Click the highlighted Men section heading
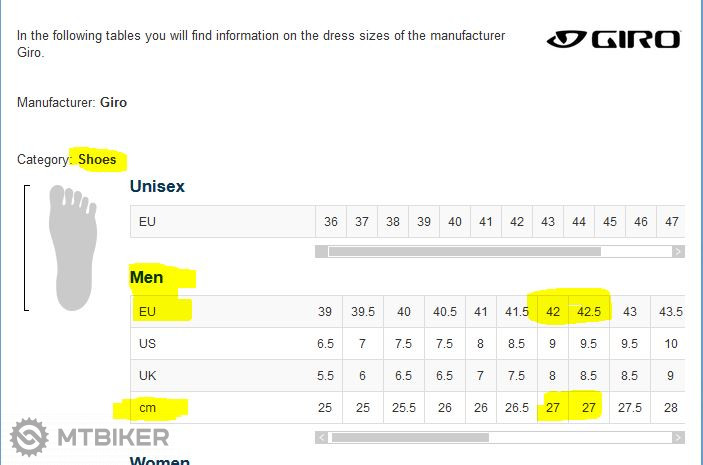This screenshot has width=703, height=465. point(147,276)
